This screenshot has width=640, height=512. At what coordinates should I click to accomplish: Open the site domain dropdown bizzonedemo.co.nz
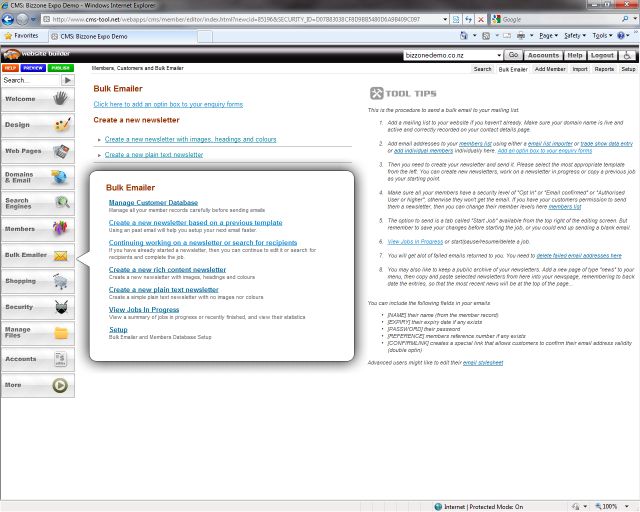coord(452,56)
